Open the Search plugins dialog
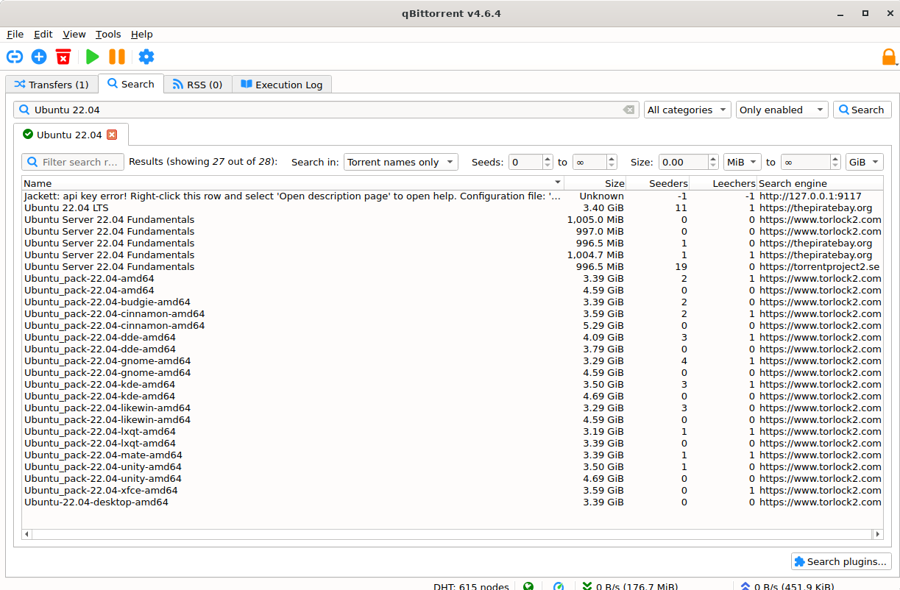 (x=840, y=561)
